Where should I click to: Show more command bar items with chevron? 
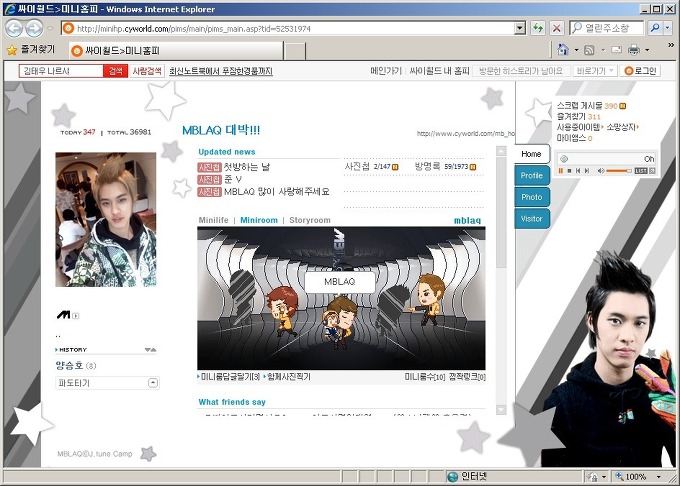tap(671, 45)
